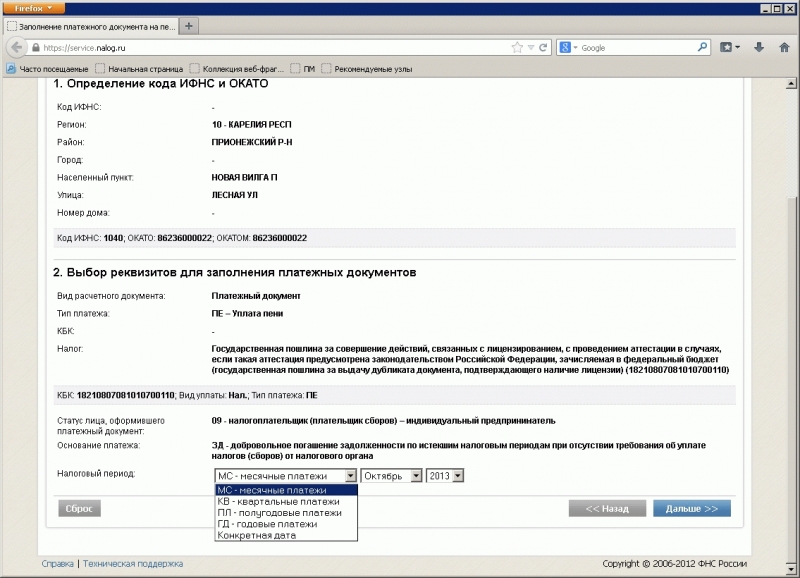Open the "Начальная страница" bookmark
Image resolution: width=800 pixels, height=578 pixels.
(x=141, y=70)
